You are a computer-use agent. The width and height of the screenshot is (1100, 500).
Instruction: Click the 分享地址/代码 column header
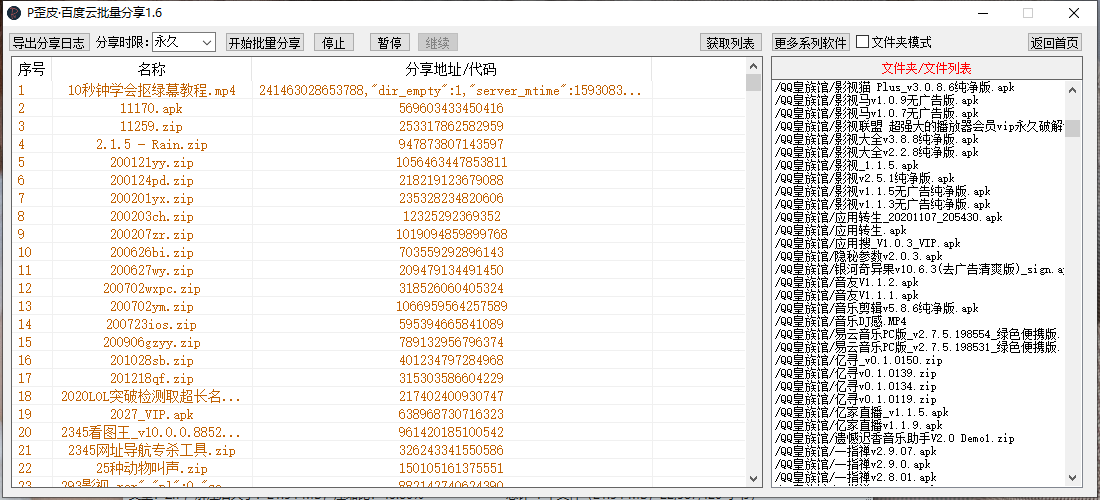[451, 69]
